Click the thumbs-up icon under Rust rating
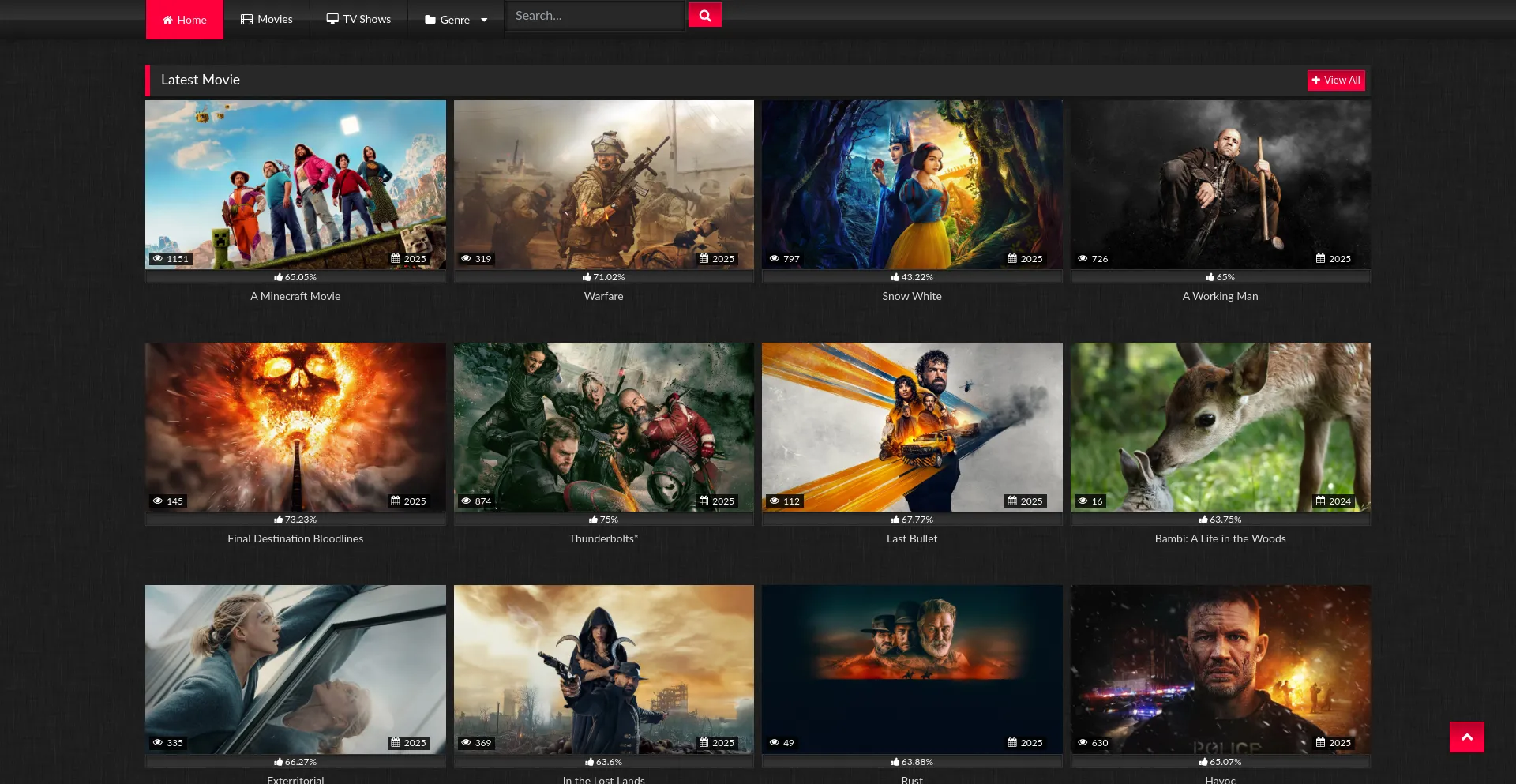 point(895,762)
